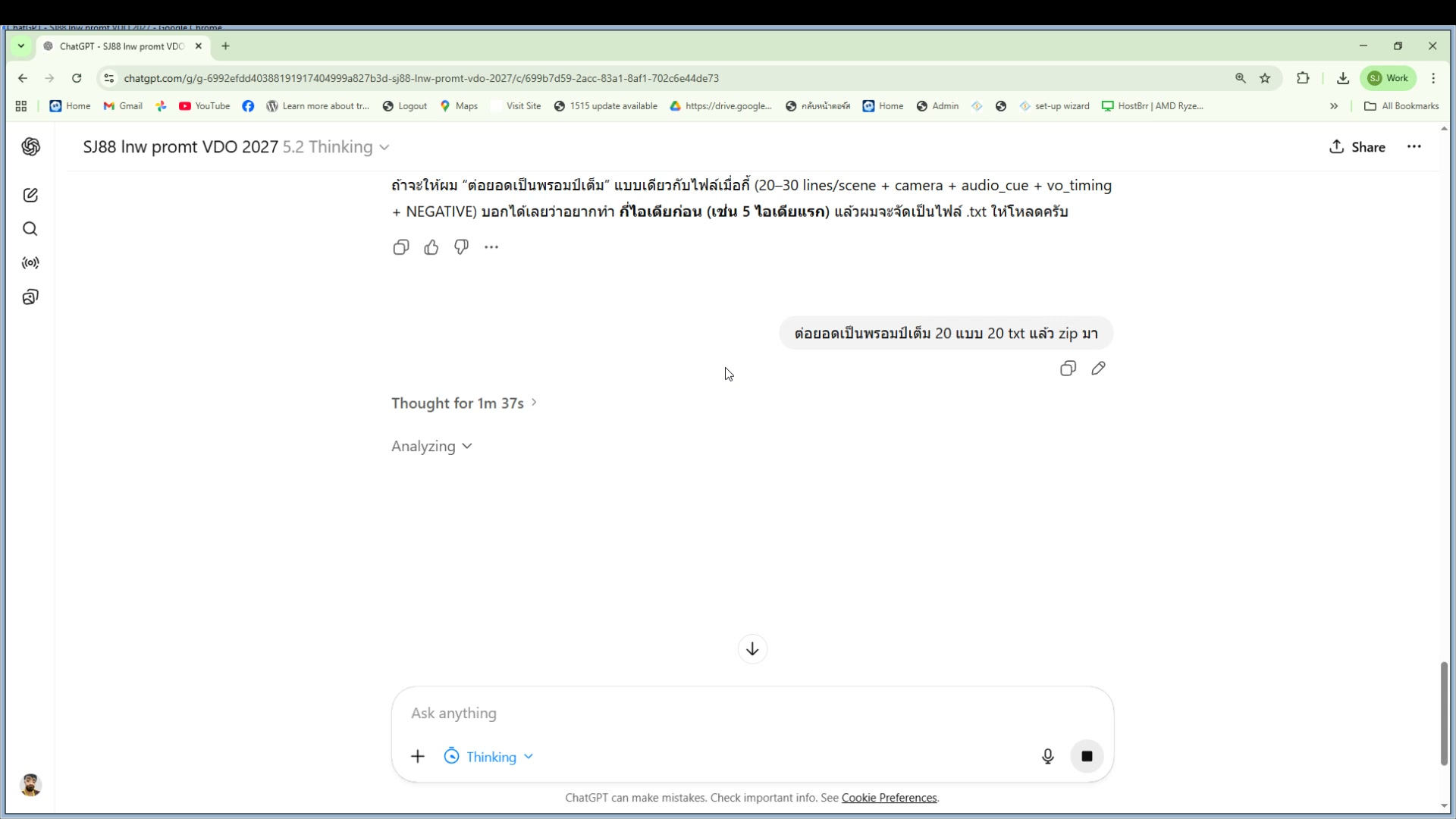The width and height of the screenshot is (1456, 819).
Task: Click the Share button
Action: tap(1358, 147)
